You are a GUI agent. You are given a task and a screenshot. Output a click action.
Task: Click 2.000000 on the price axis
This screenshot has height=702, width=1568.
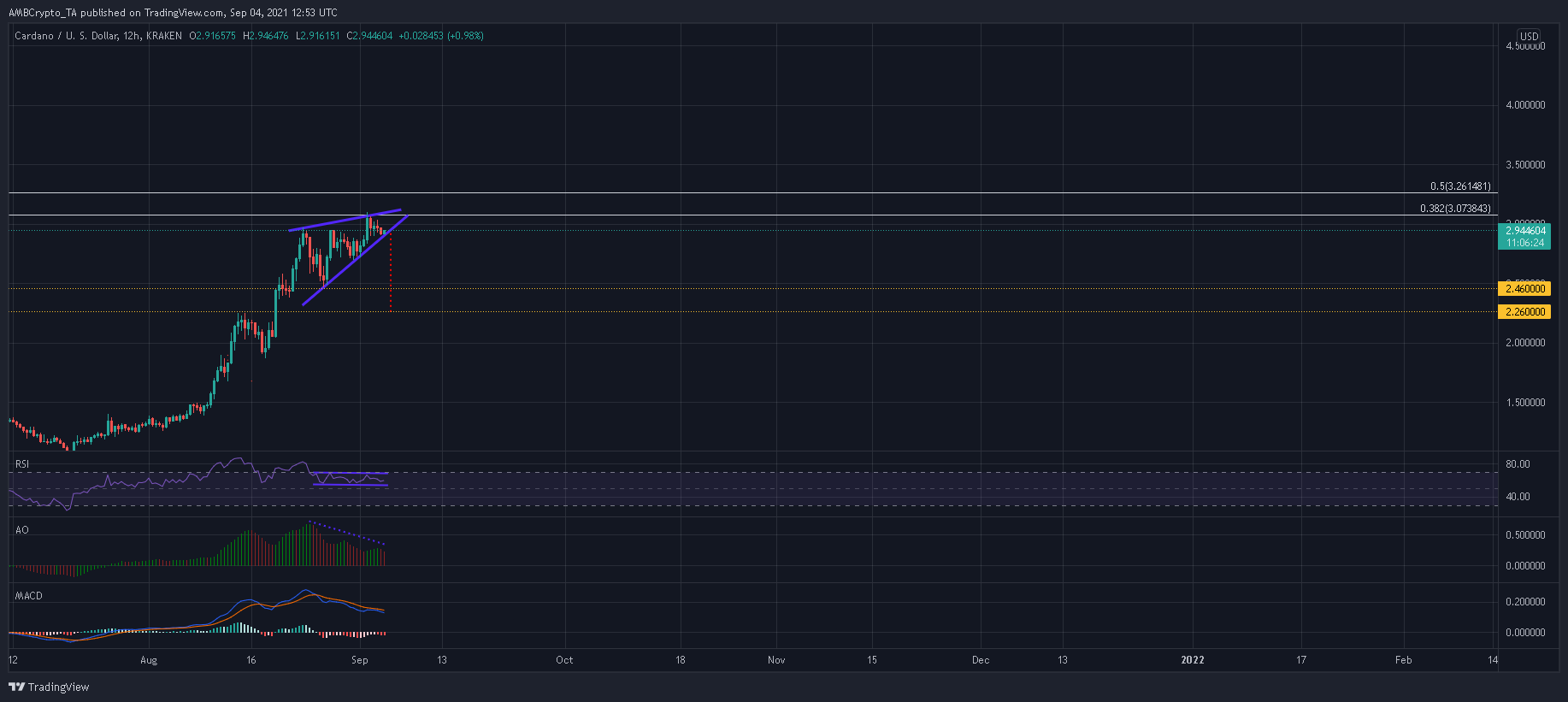[x=1525, y=343]
